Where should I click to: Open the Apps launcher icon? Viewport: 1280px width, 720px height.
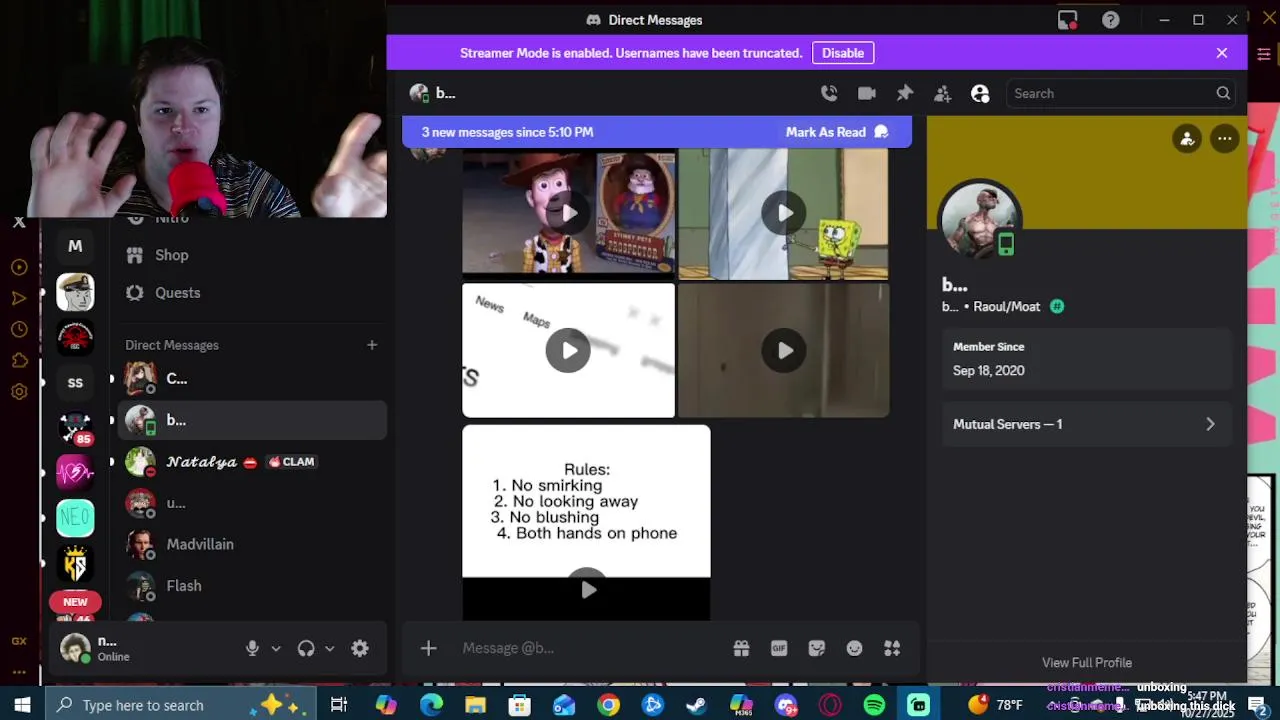tap(892, 648)
